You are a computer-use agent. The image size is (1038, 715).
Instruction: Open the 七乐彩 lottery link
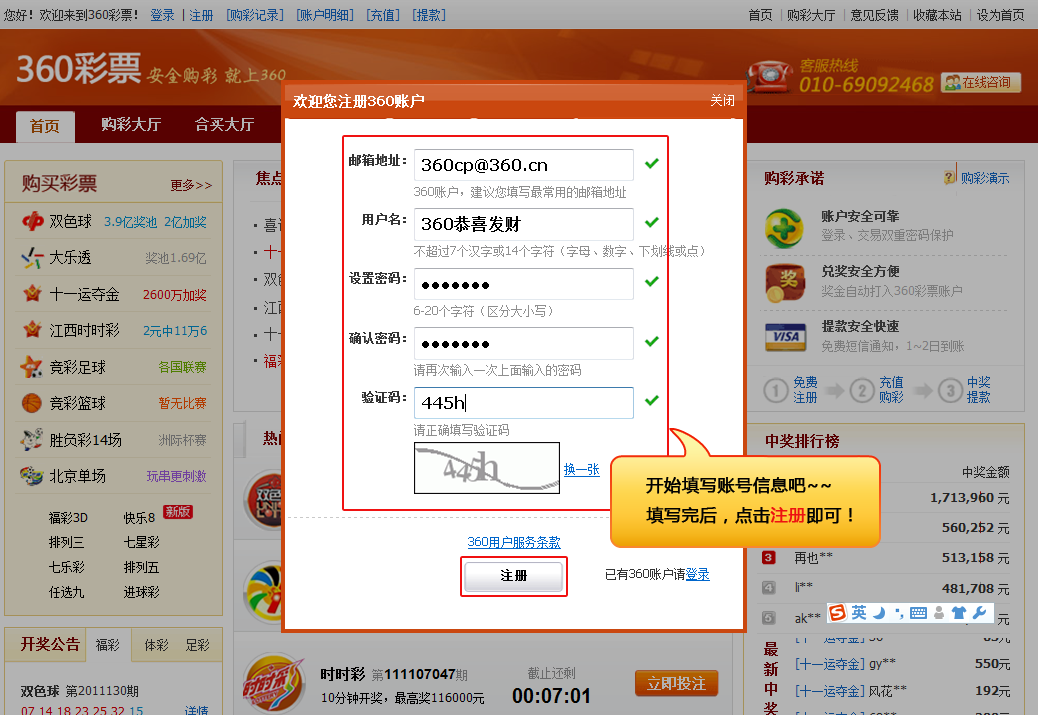click(x=66, y=567)
